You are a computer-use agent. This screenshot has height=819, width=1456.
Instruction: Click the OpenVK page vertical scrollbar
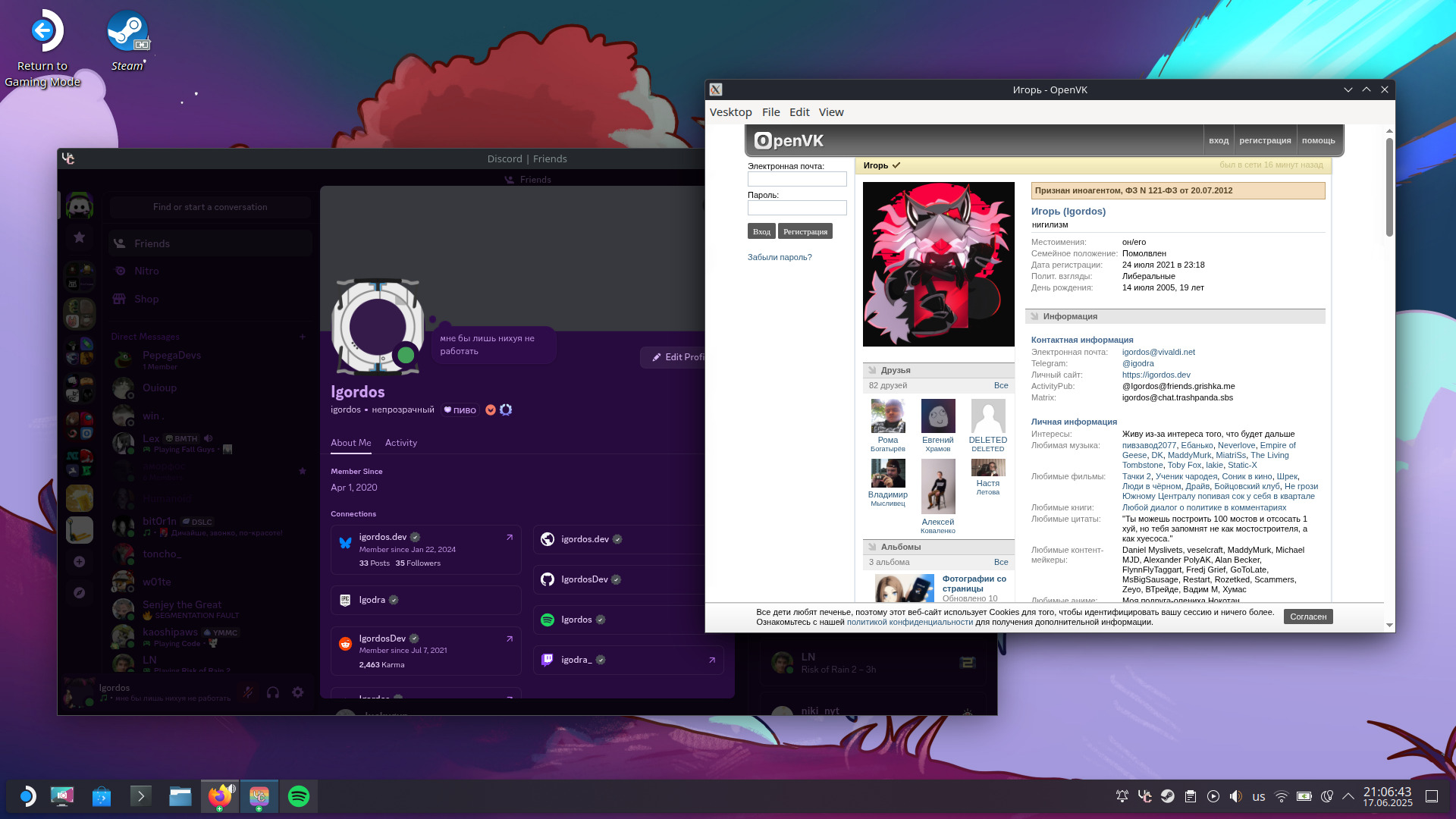[x=1389, y=186]
